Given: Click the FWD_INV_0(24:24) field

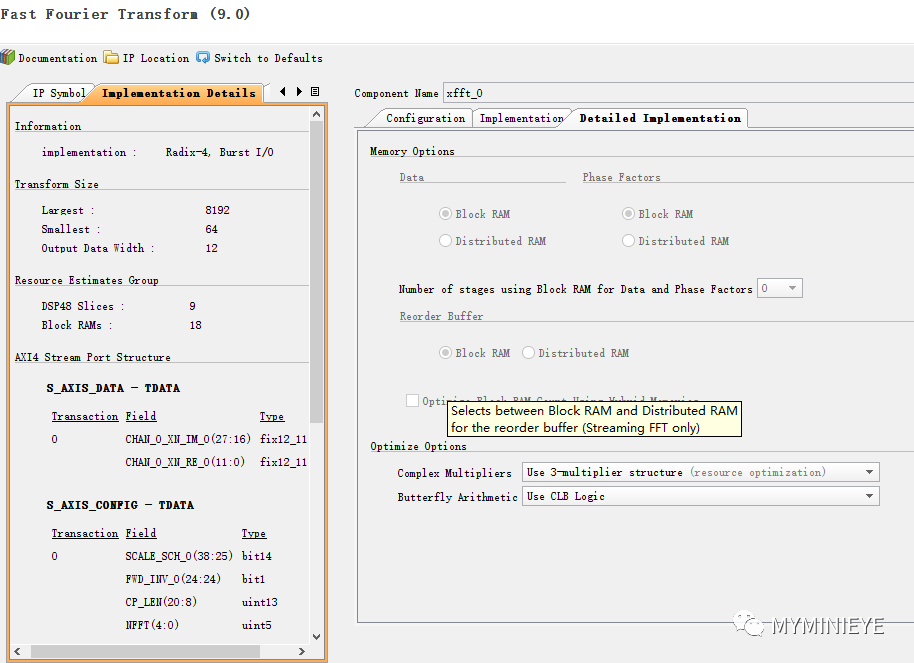Looking at the screenshot, I should [173, 579].
